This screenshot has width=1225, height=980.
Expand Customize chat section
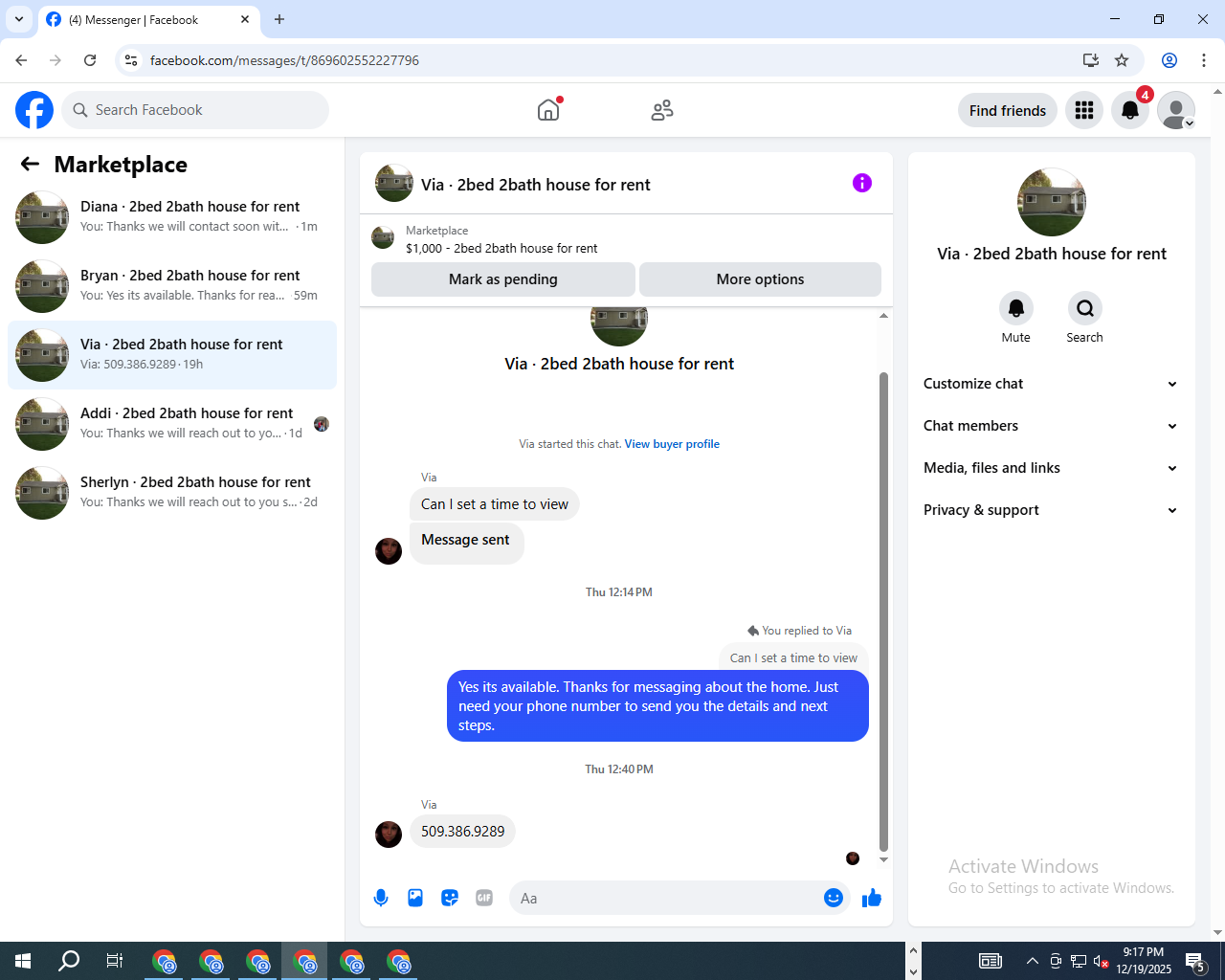point(1051,384)
